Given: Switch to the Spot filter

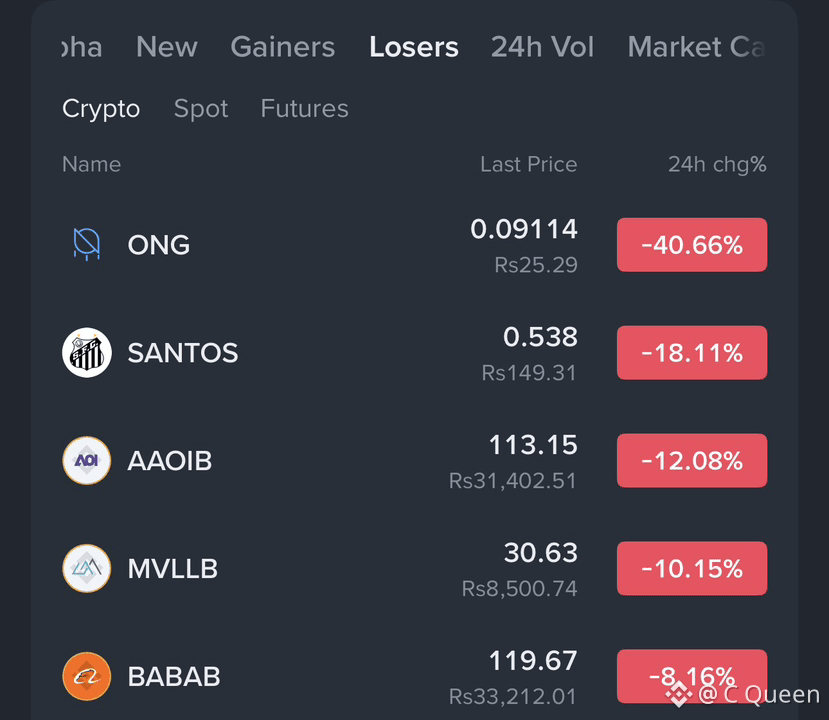Looking at the screenshot, I should [201, 109].
